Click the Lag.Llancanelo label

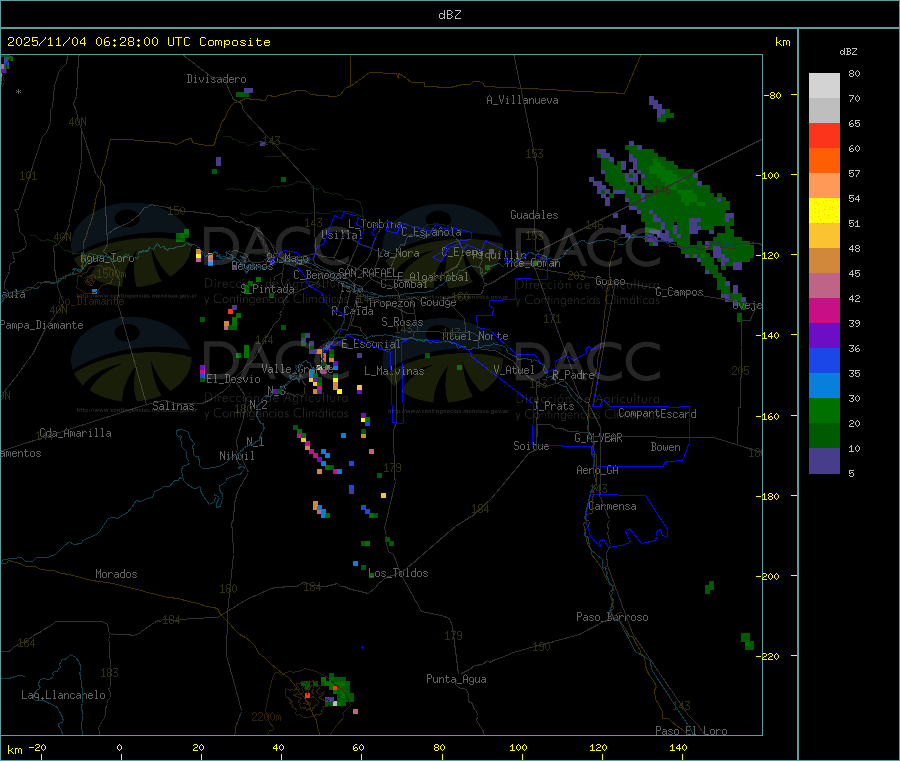coord(63,695)
